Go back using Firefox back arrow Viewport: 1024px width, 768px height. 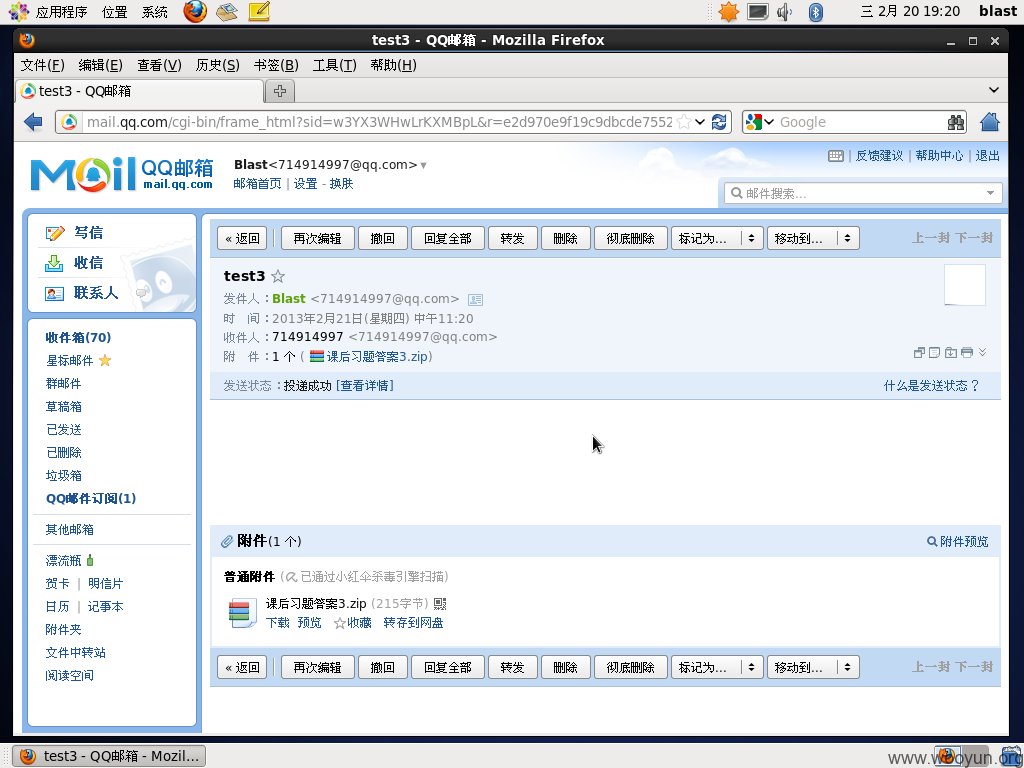[33, 122]
